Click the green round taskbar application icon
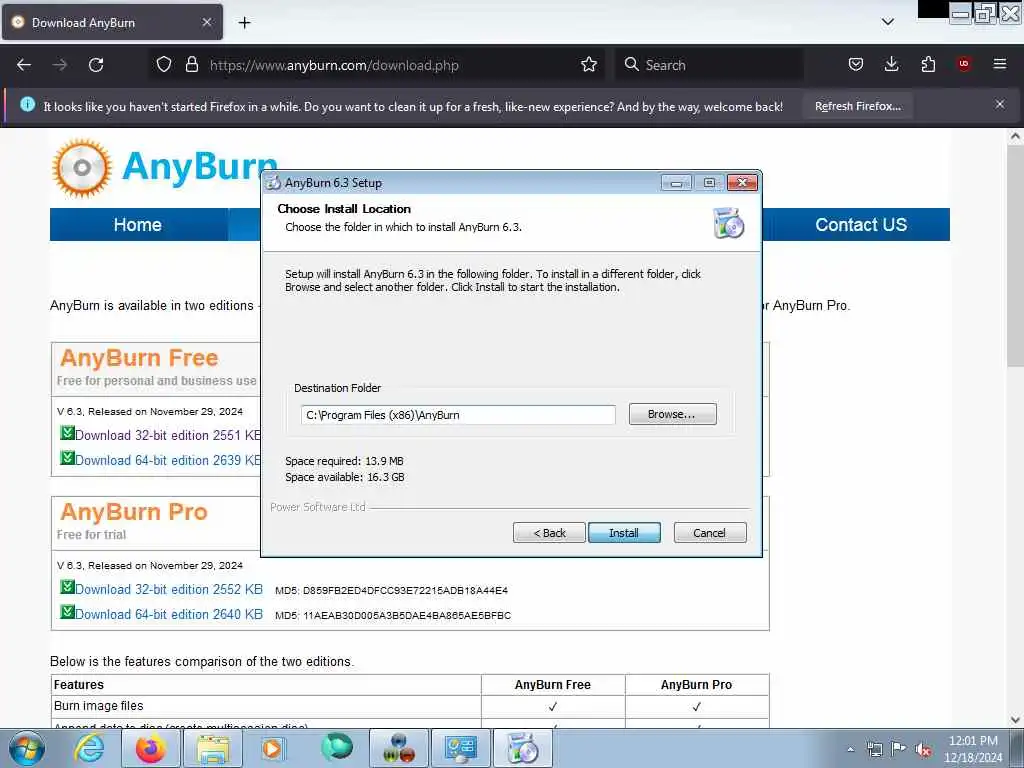The width and height of the screenshot is (1024, 768). tap(336, 747)
